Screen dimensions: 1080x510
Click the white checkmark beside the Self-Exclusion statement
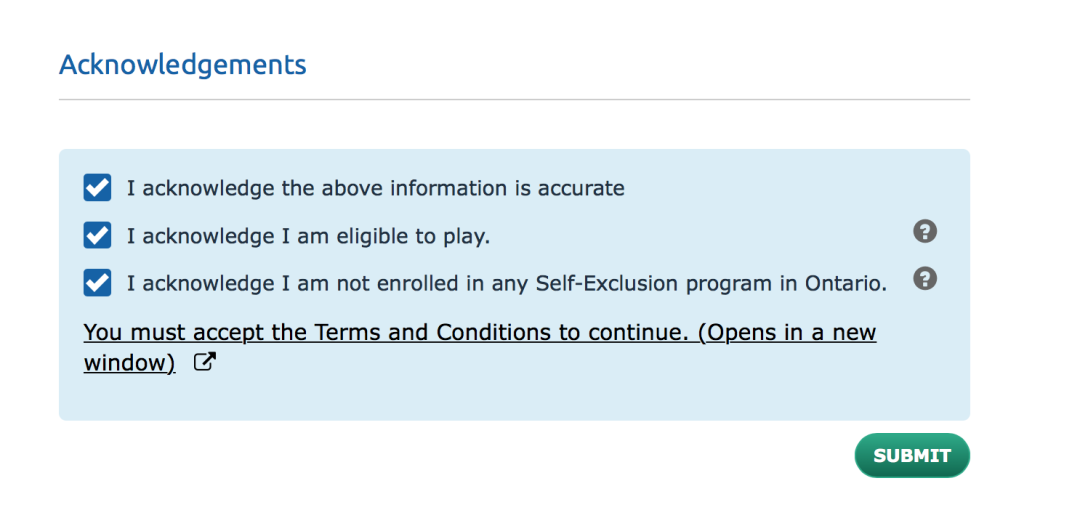point(97,283)
